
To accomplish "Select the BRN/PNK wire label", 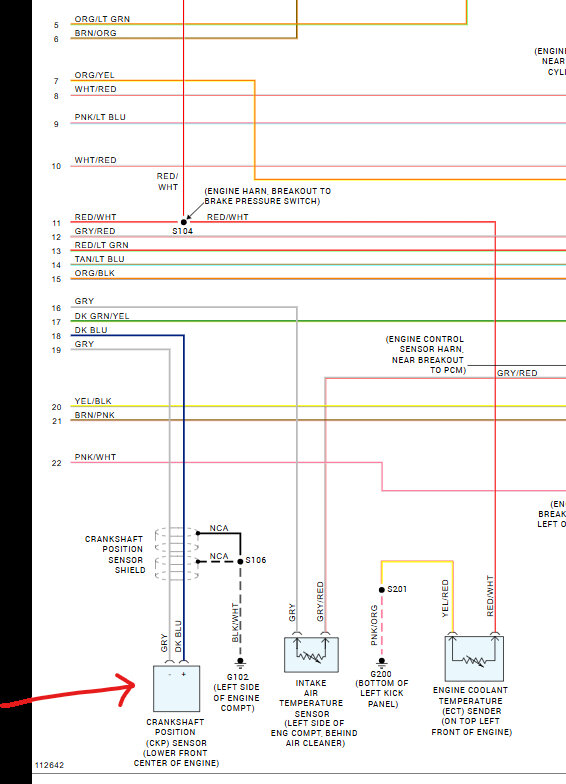I will point(94,415).
